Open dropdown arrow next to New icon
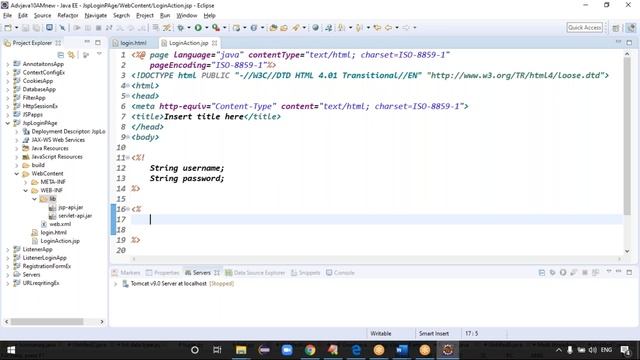640x360 pixels. pos(16,28)
